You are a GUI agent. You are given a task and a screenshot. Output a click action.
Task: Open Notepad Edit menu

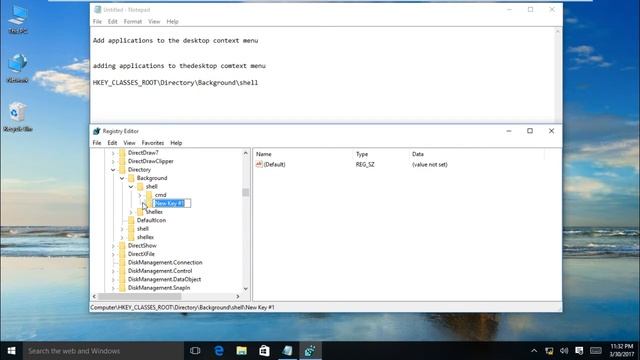[x=113, y=22]
